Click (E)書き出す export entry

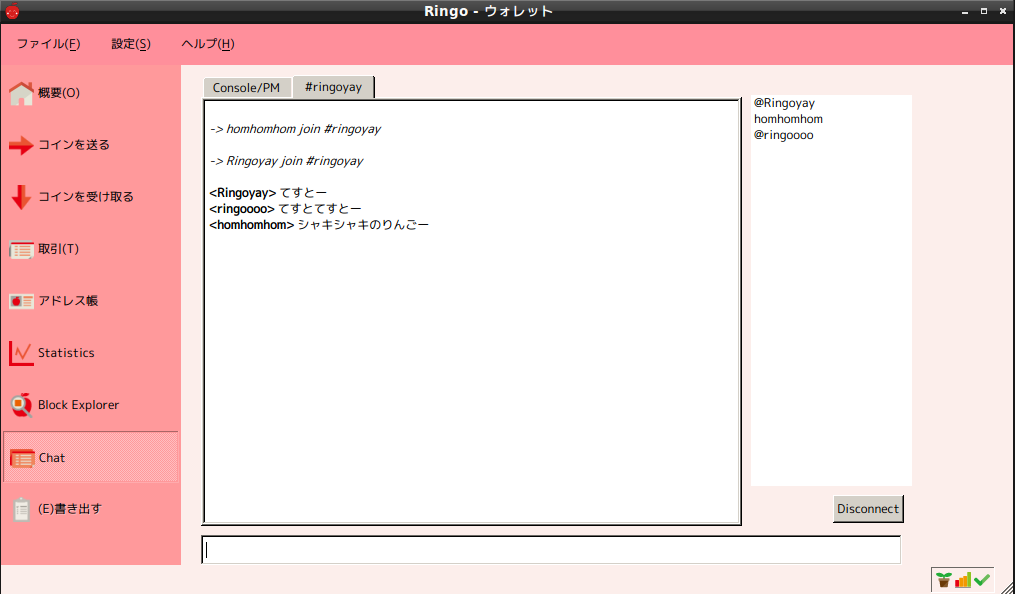91,509
